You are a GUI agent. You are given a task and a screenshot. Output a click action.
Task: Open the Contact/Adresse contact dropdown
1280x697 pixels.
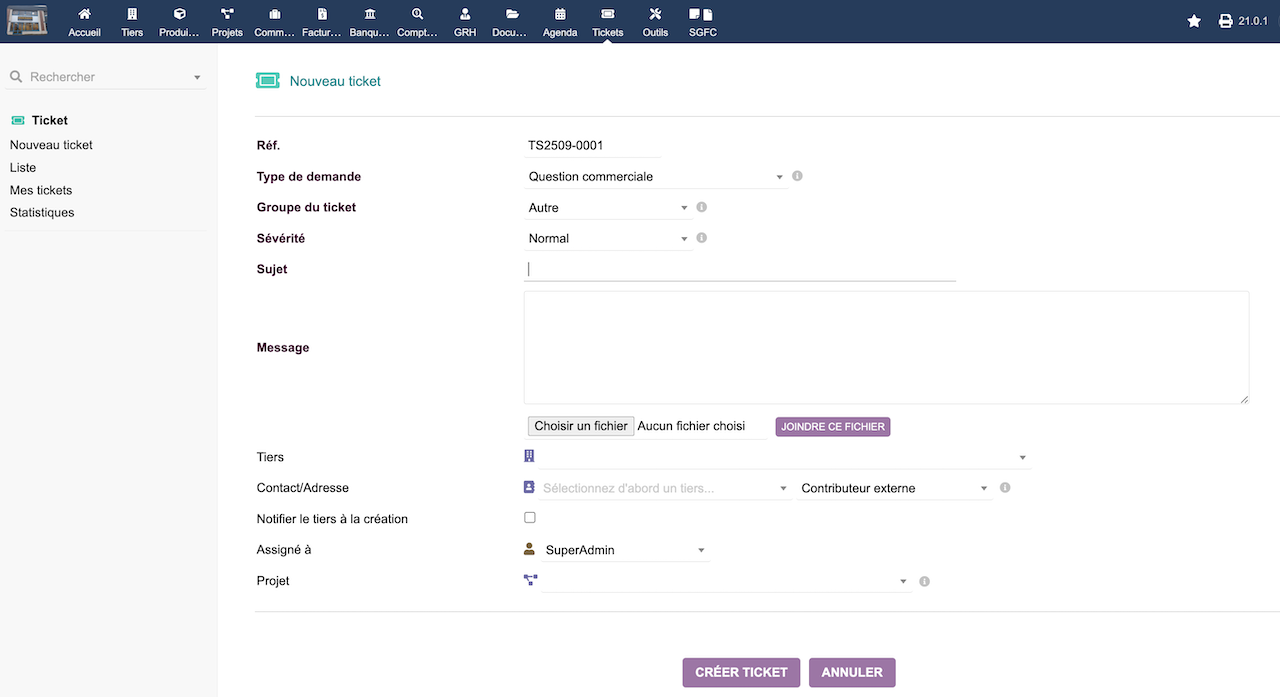665,488
